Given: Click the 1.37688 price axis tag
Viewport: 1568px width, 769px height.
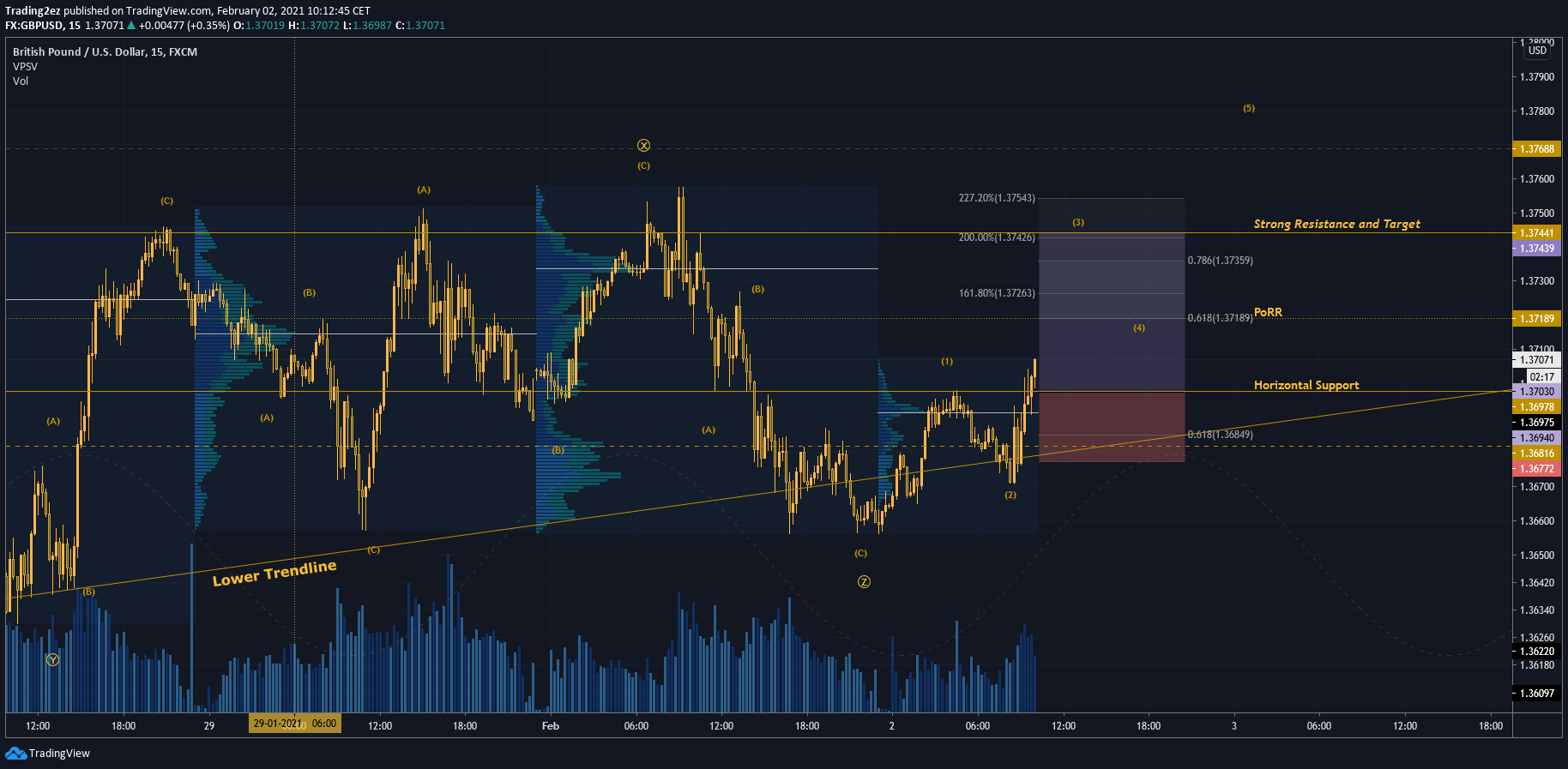Looking at the screenshot, I should click(x=1536, y=149).
